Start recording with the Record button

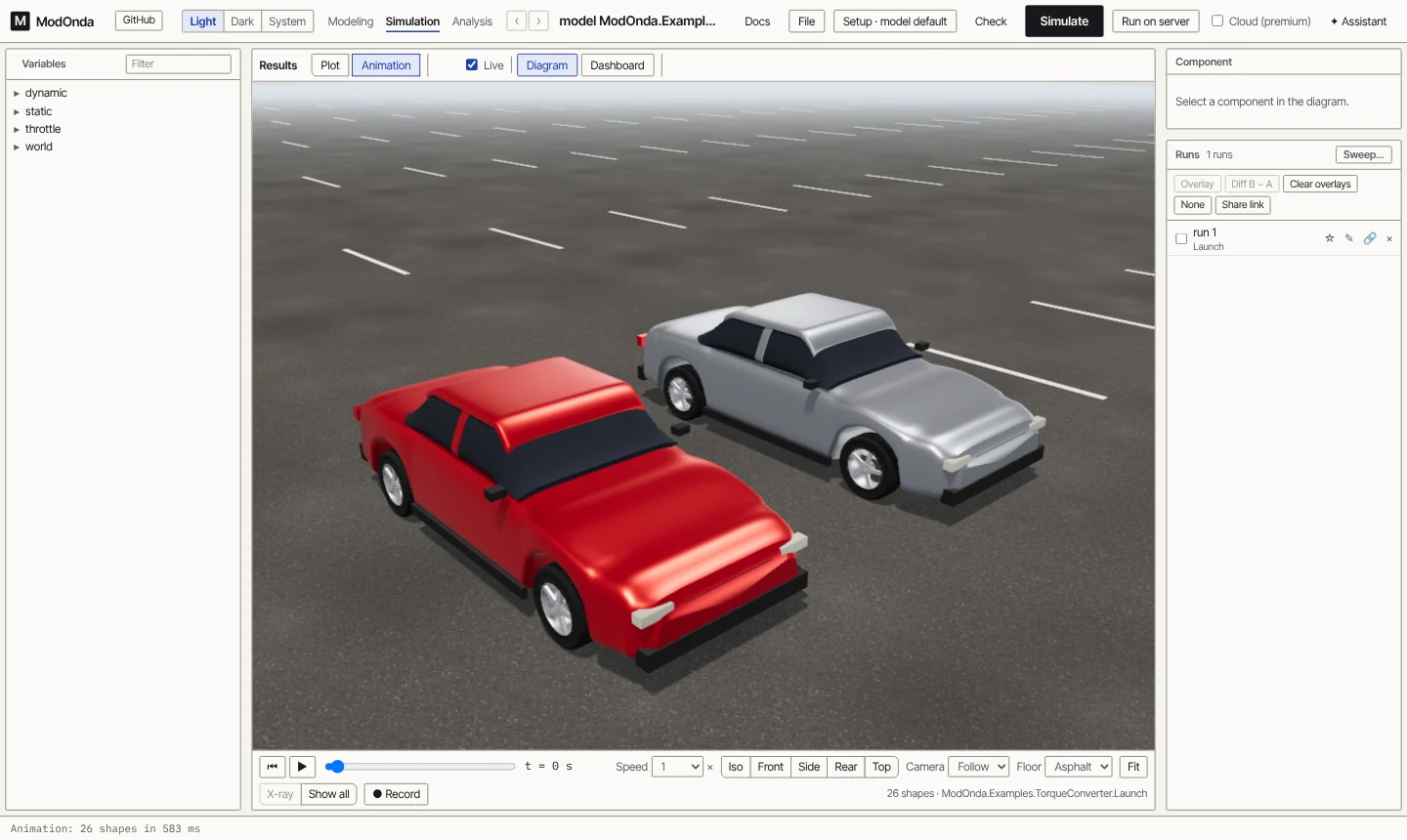click(x=396, y=794)
